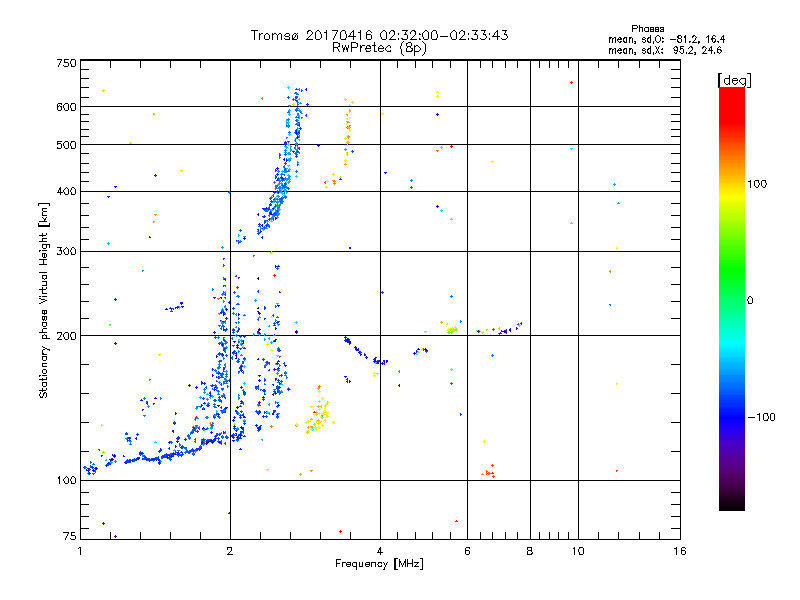Click the x-axis label '2'
The width and height of the screenshot is (800, 600).
230,551
